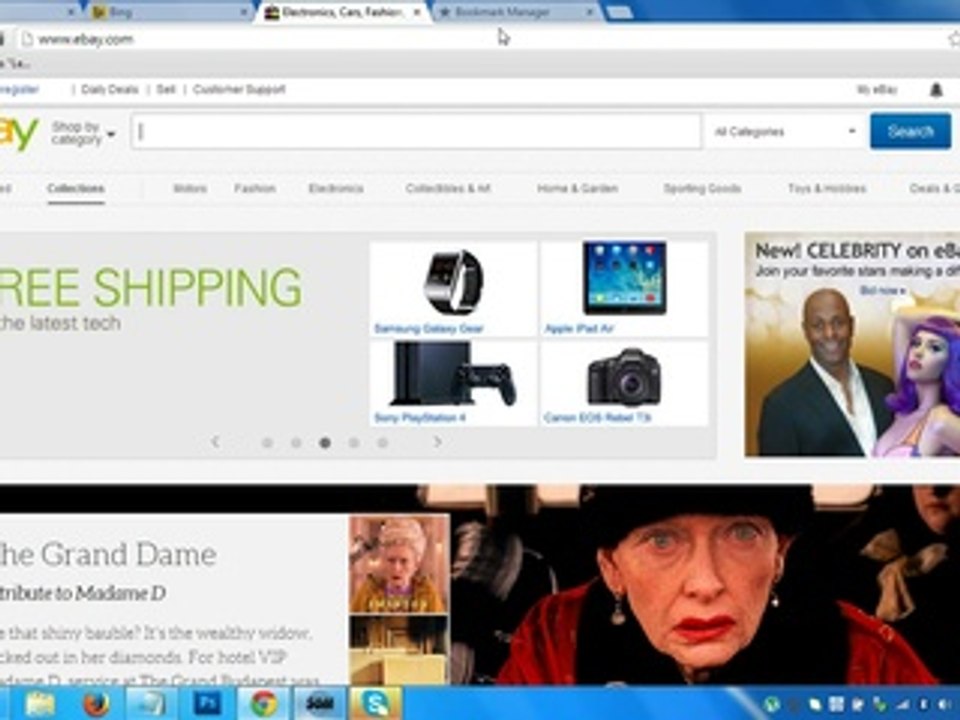This screenshot has width=960, height=720.
Task: Open the file explorer folder in taskbar
Action: click(x=40, y=704)
